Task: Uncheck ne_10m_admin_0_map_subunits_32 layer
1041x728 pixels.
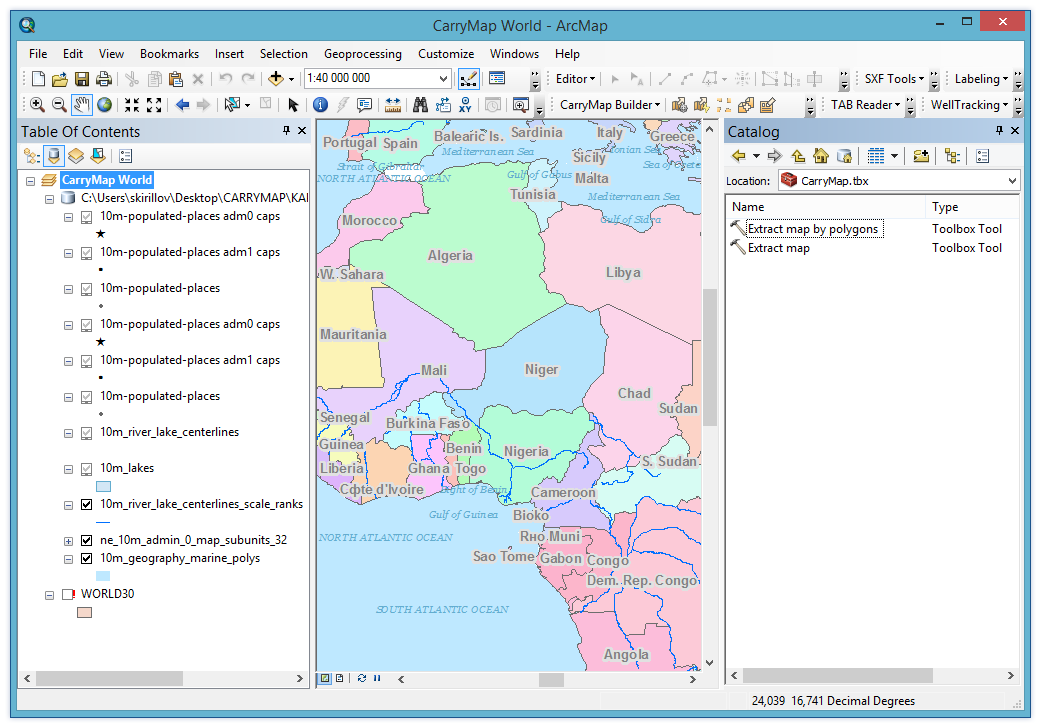Action: [x=86, y=541]
